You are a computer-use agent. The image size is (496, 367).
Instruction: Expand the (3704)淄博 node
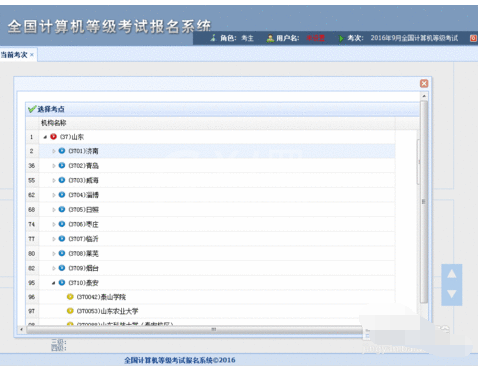pos(54,195)
